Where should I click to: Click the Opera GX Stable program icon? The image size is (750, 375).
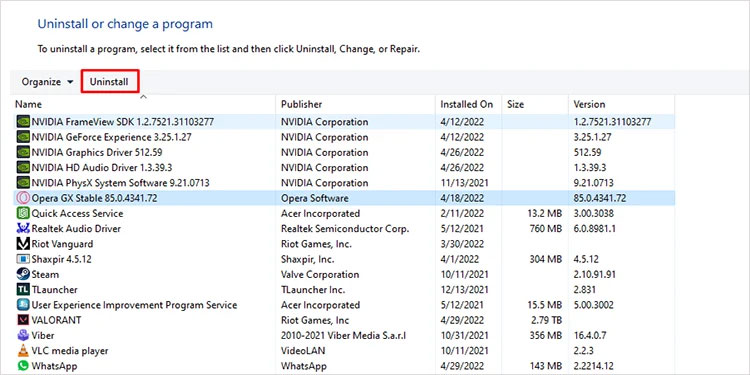[22, 198]
